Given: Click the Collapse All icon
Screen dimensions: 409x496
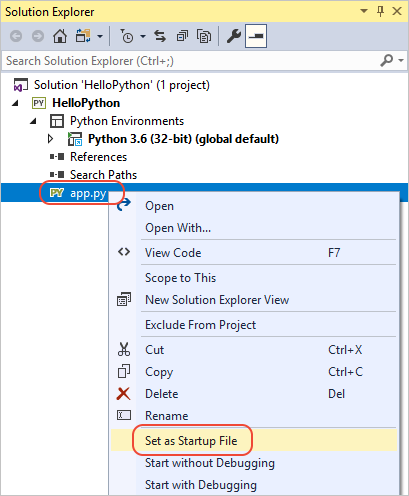Looking at the screenshot, I should (x=182, y=36).
